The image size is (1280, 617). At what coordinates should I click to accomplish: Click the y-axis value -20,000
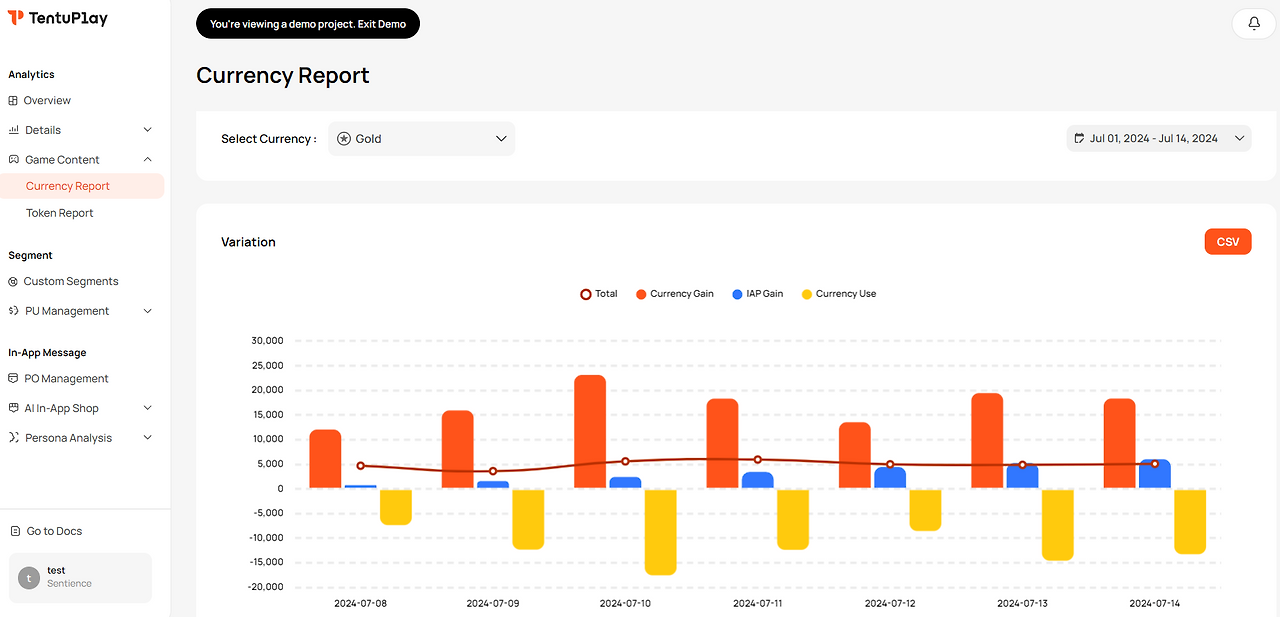click(x=265, y=587)
